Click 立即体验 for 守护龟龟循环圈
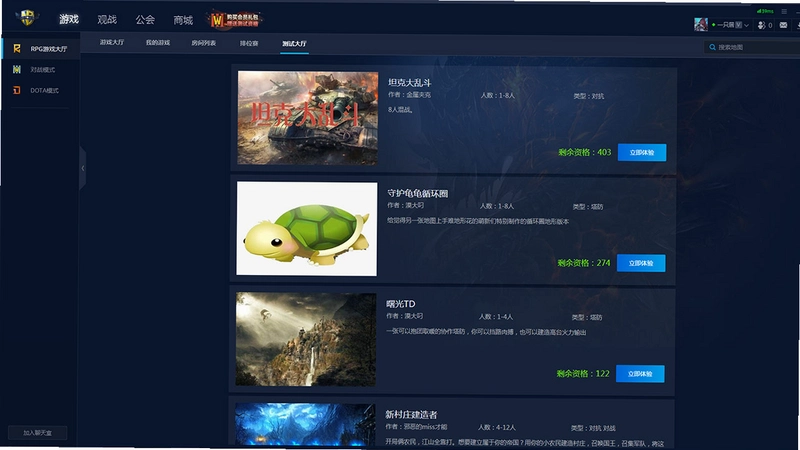Screen dimensions: 800x450 point(641,263)
